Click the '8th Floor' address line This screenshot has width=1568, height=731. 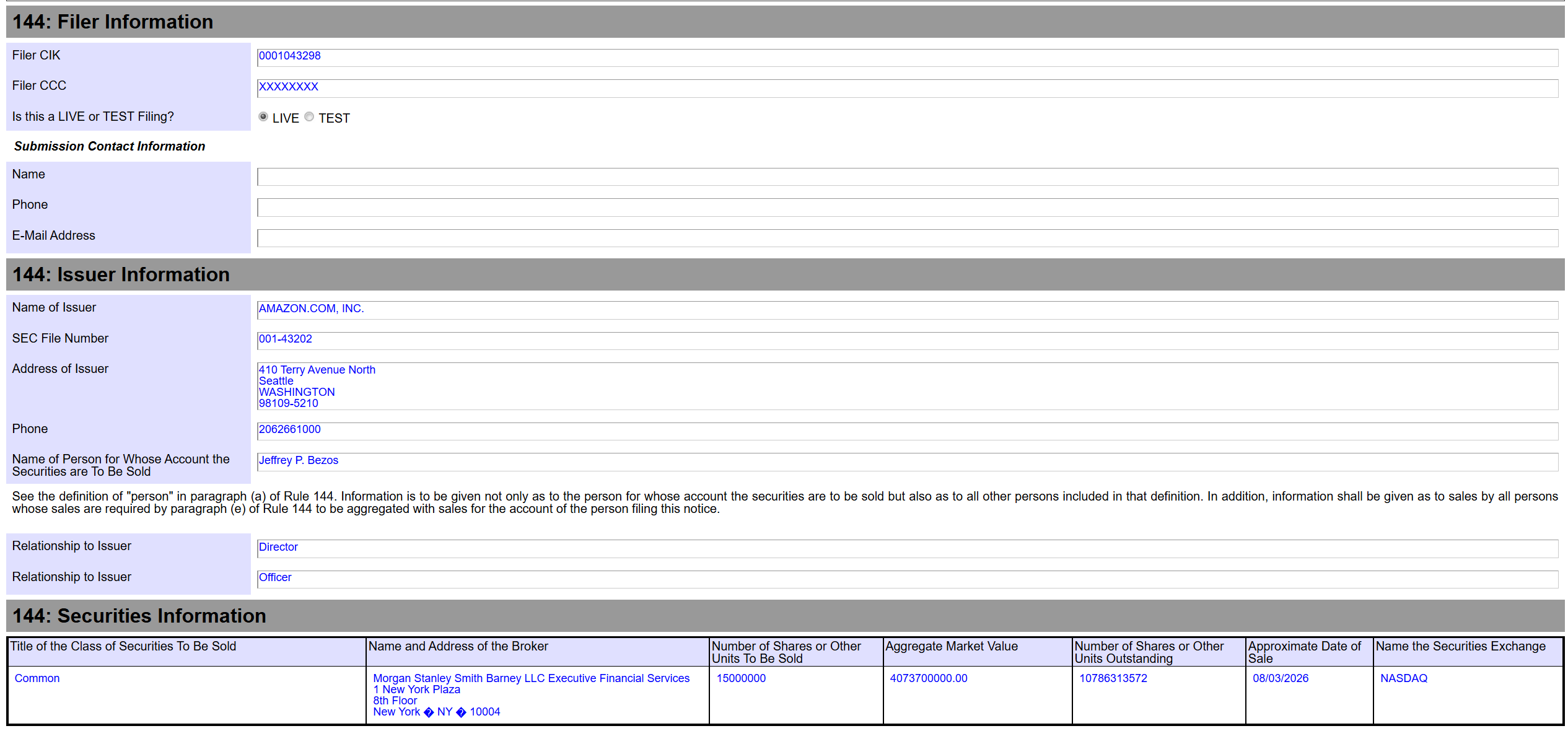[x=395, y=701]
